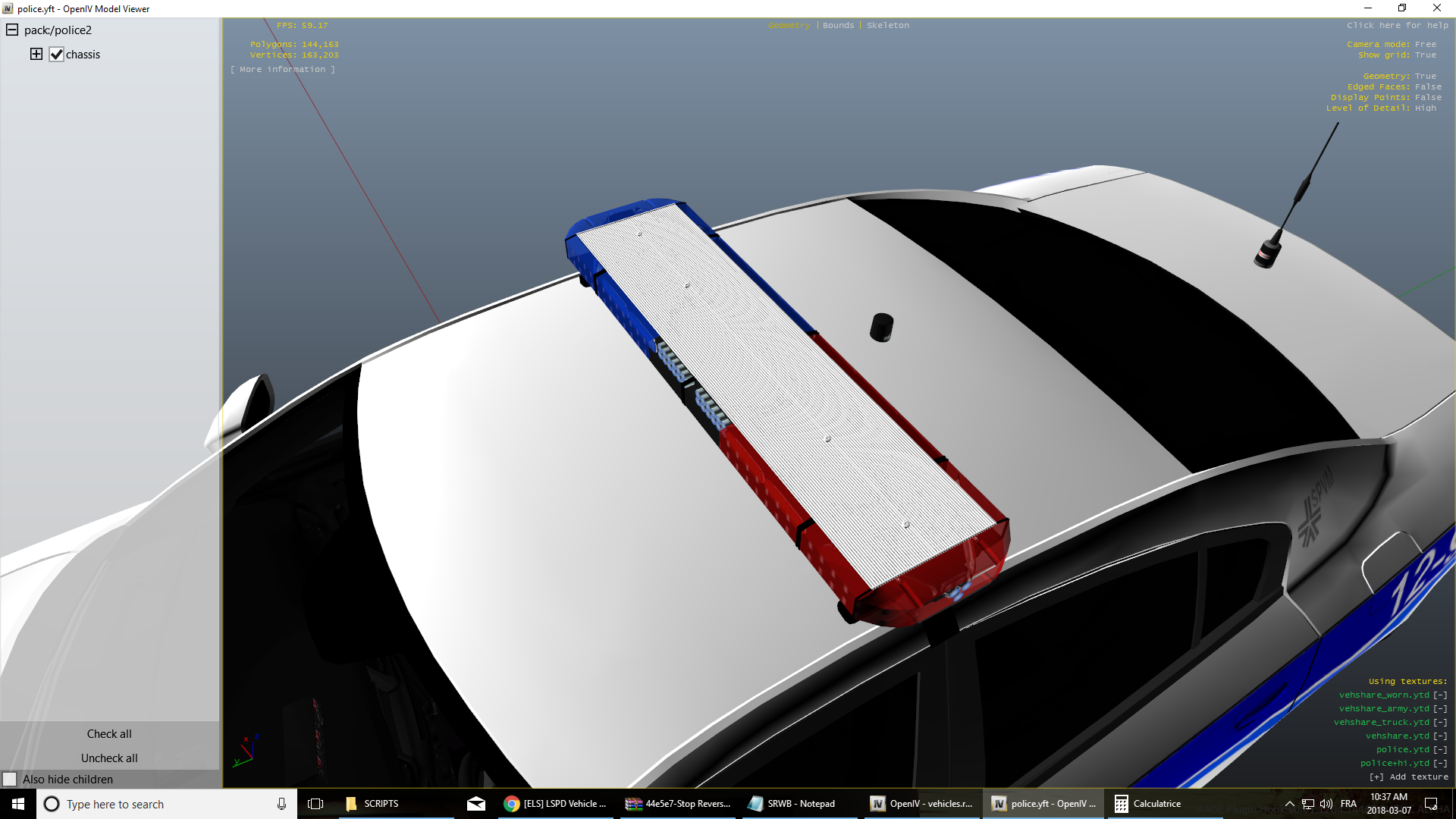Enable 'Also hide children' checkbox

pos(10,780)
